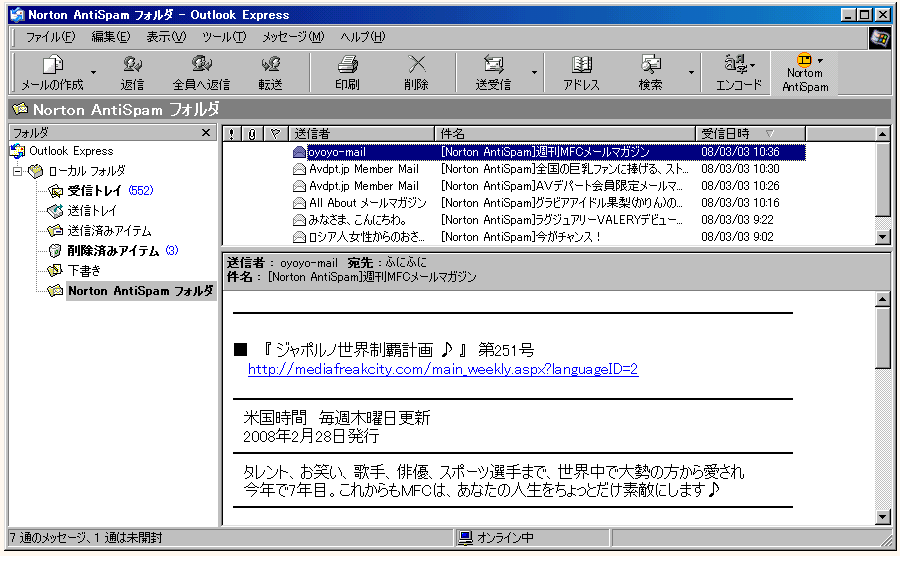Click the subject 今がチャンス！ in message list

[x=521, y=237]
